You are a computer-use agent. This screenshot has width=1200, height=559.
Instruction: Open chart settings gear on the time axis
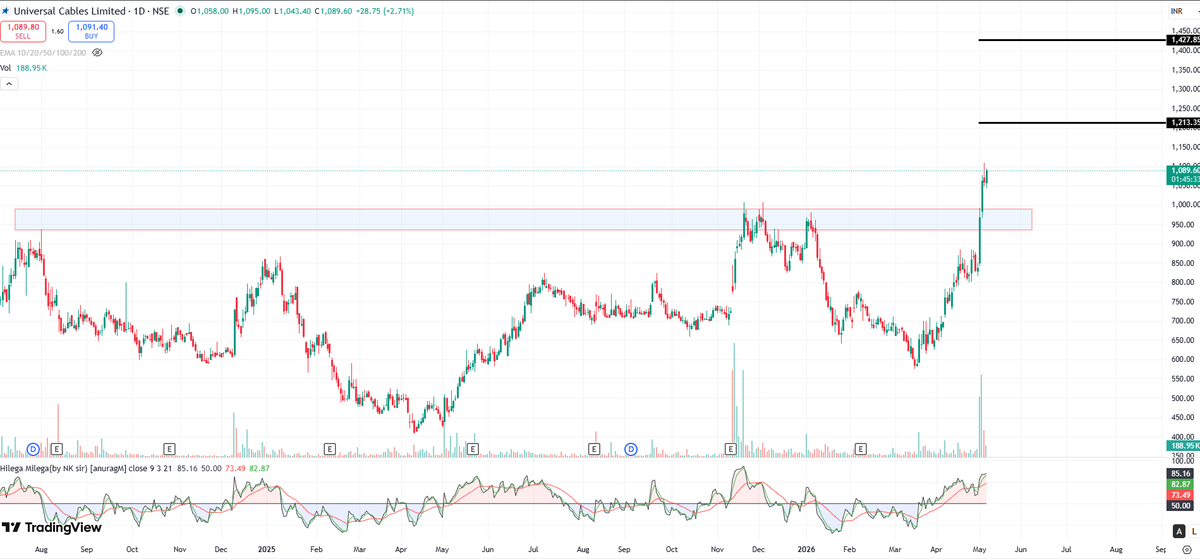pyautogui.click(x=1185, y=550)
